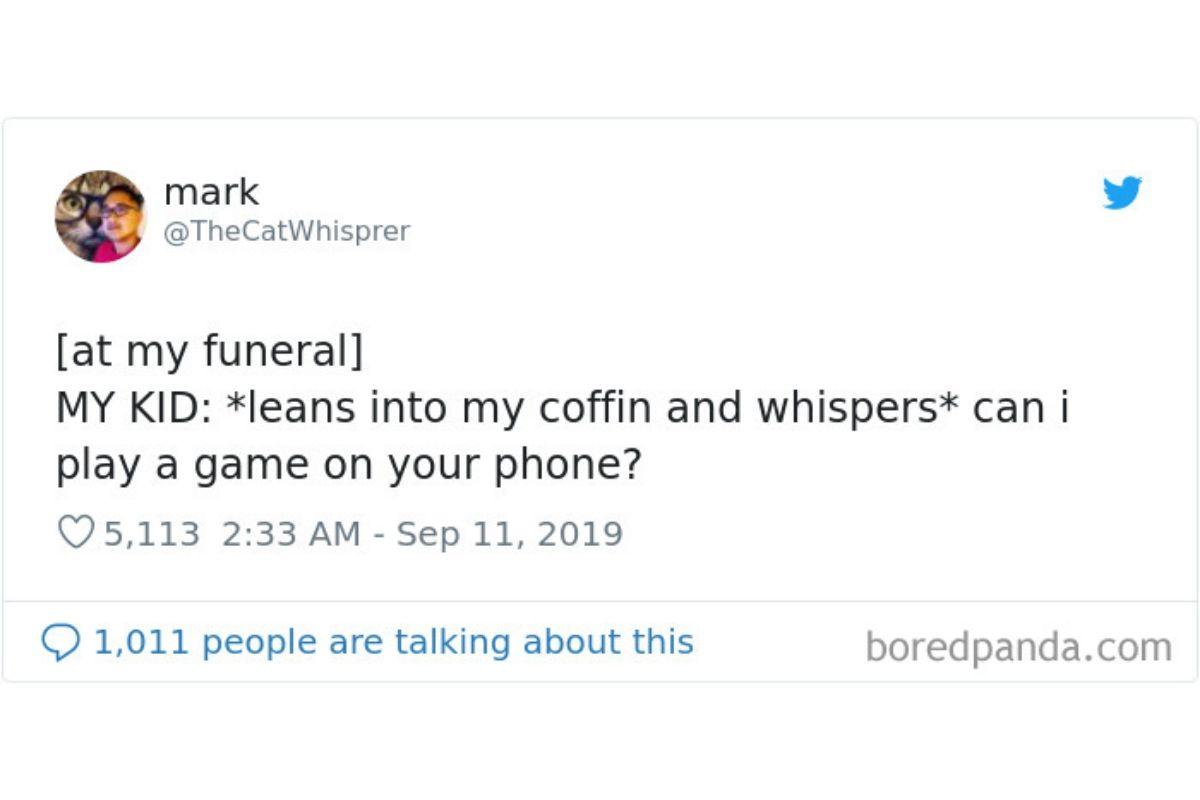Image resolution: width=1200 pixels, height=800 pixels.
Task: Click the date Sep 11, 2019
Action: point(510,533)
